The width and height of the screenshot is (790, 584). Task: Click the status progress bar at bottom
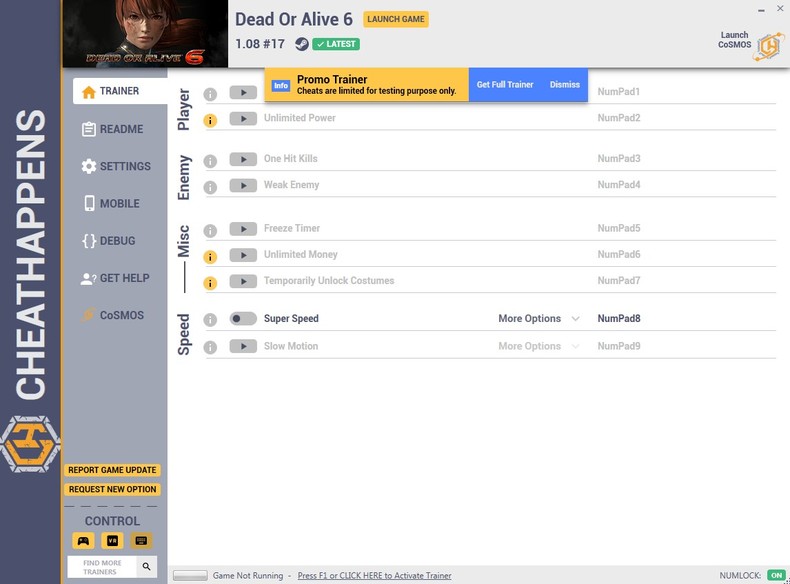tap(190, 575)
